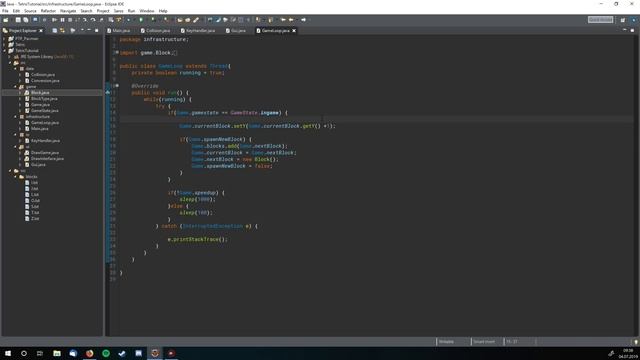Image resolution: width=640 pixels, height=360 pixels.
Task: Click the Forward navigation arrow in toolbar
Action: pyautogui.click(x=304, y=20)
